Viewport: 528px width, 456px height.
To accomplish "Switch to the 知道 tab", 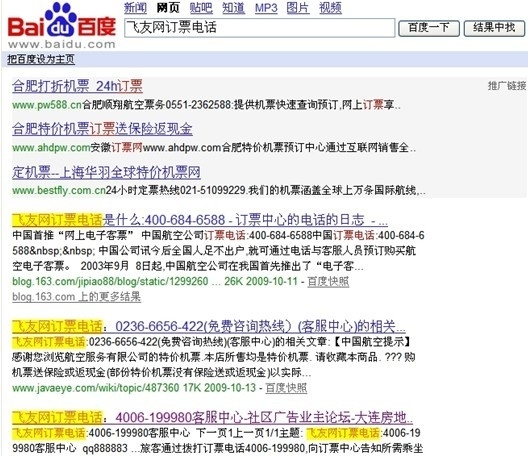I will coord(233,7).
